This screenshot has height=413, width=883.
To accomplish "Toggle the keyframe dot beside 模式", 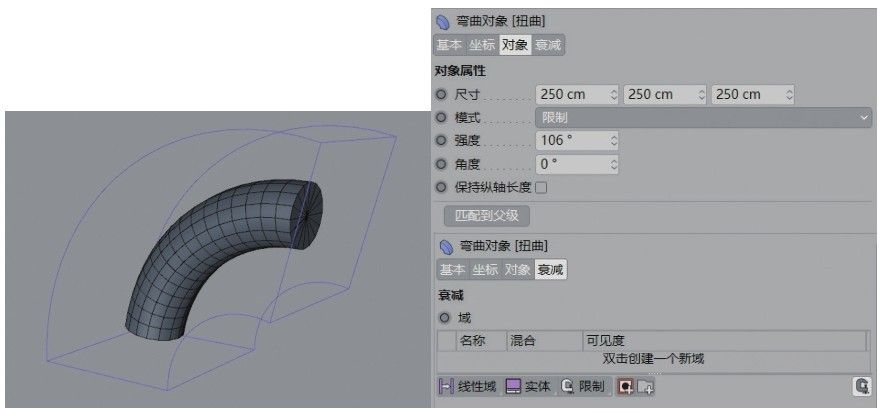I will 442,118.
